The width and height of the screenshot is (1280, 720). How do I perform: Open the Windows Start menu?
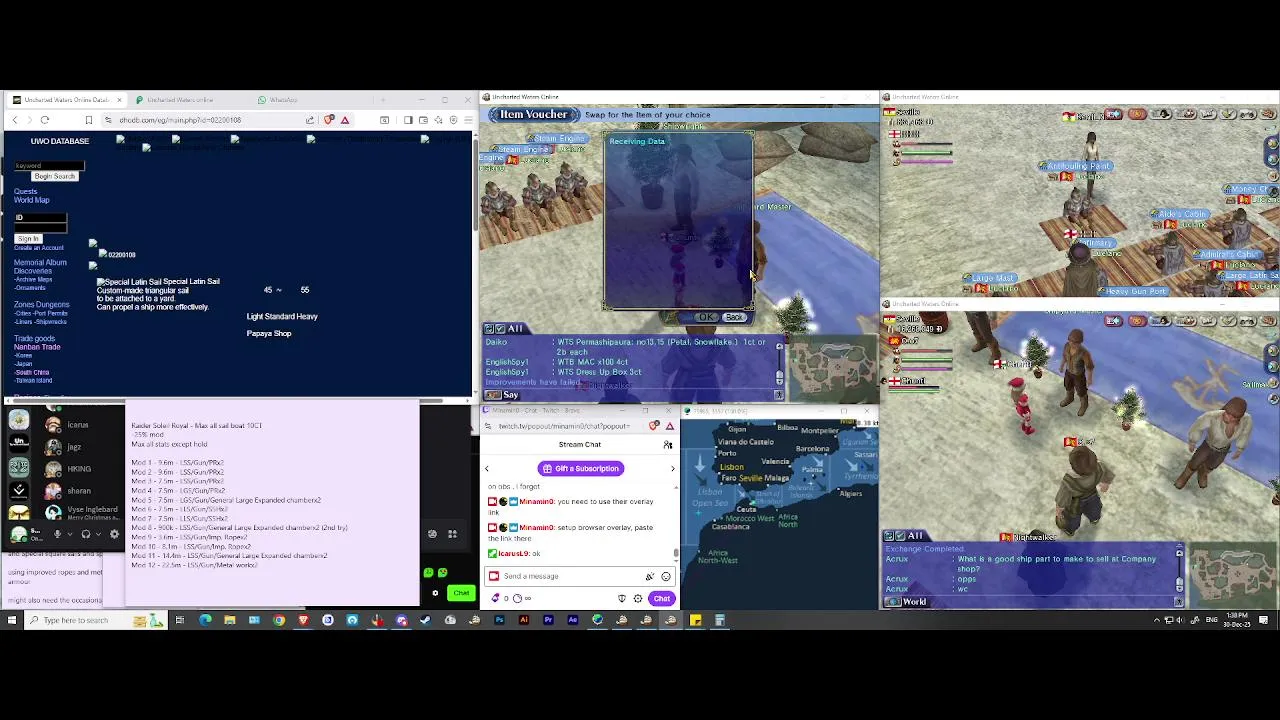click(x=11, y=620)
